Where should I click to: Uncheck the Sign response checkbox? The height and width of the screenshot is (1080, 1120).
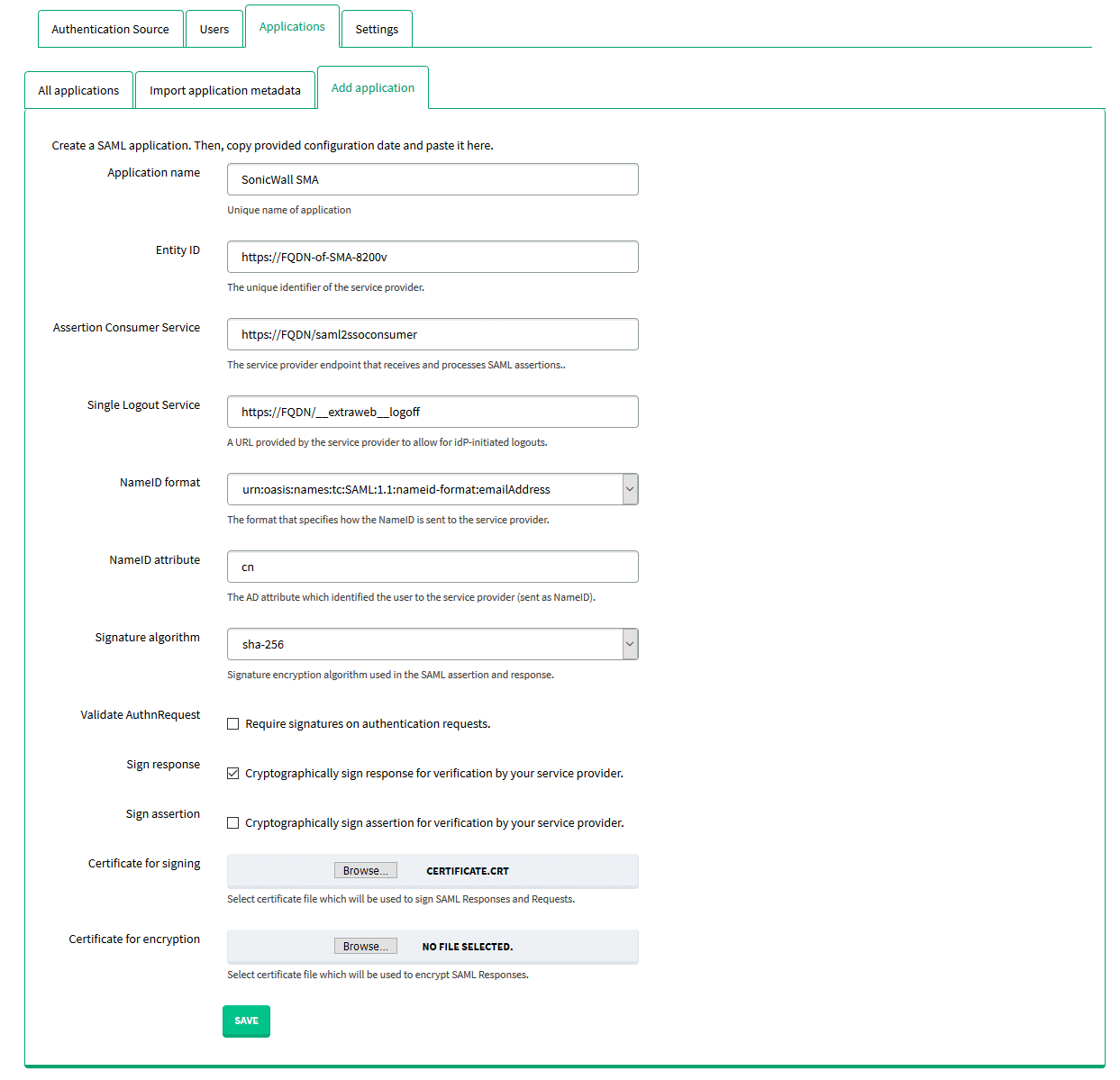pos(233,774)
